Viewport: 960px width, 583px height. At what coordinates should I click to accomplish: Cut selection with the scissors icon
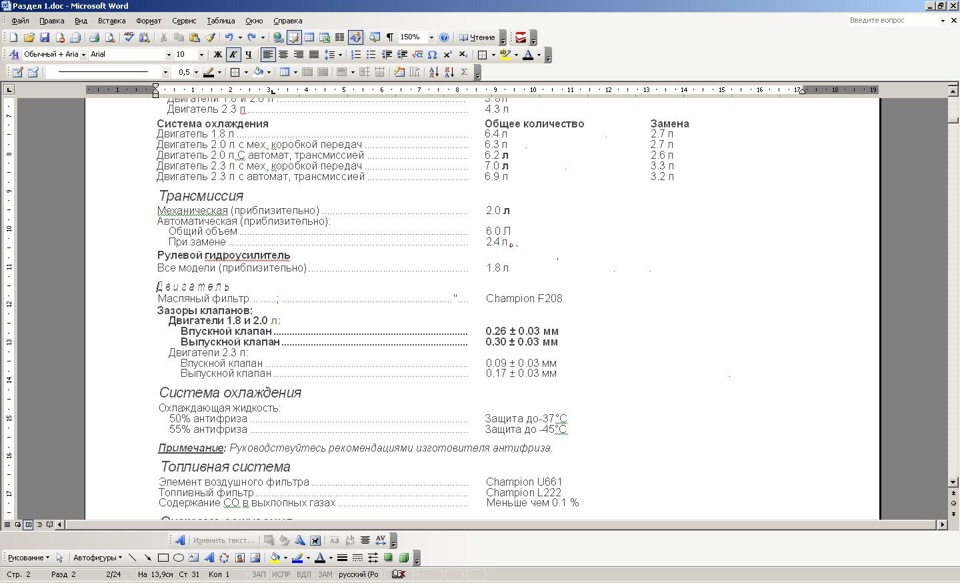(163, 37)
